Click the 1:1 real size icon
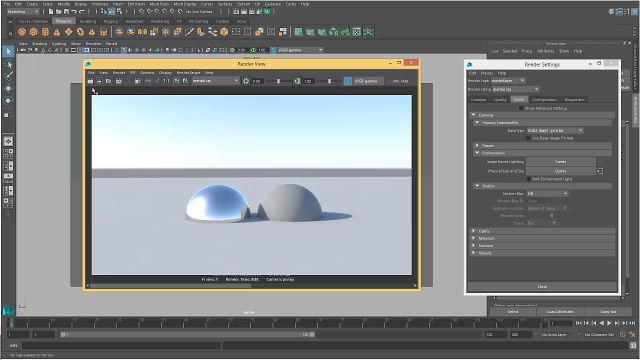Screen dimensions: 640x360 pyautogui.click(x=166, y=81)
